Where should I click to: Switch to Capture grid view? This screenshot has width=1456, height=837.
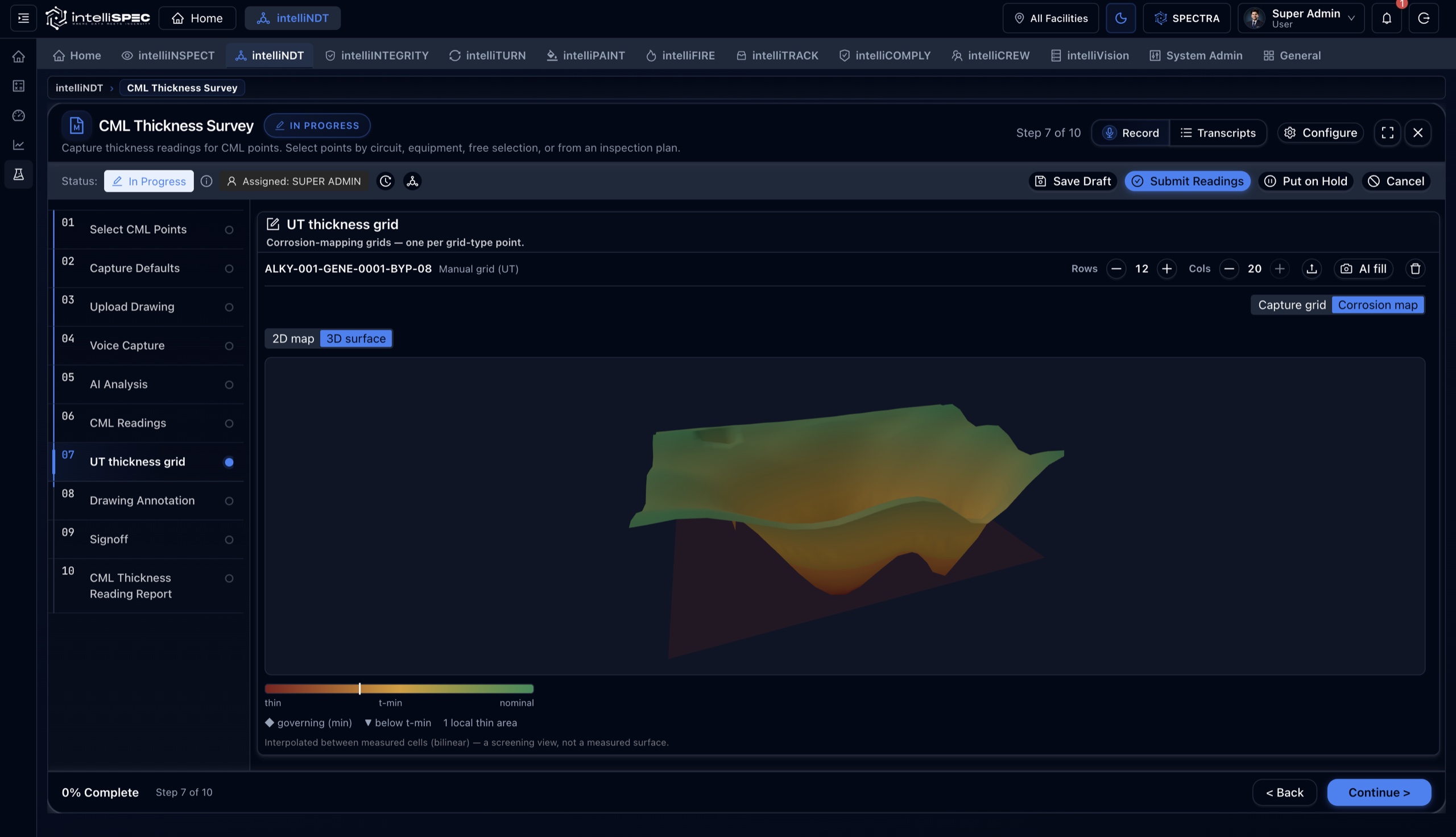1292,305
